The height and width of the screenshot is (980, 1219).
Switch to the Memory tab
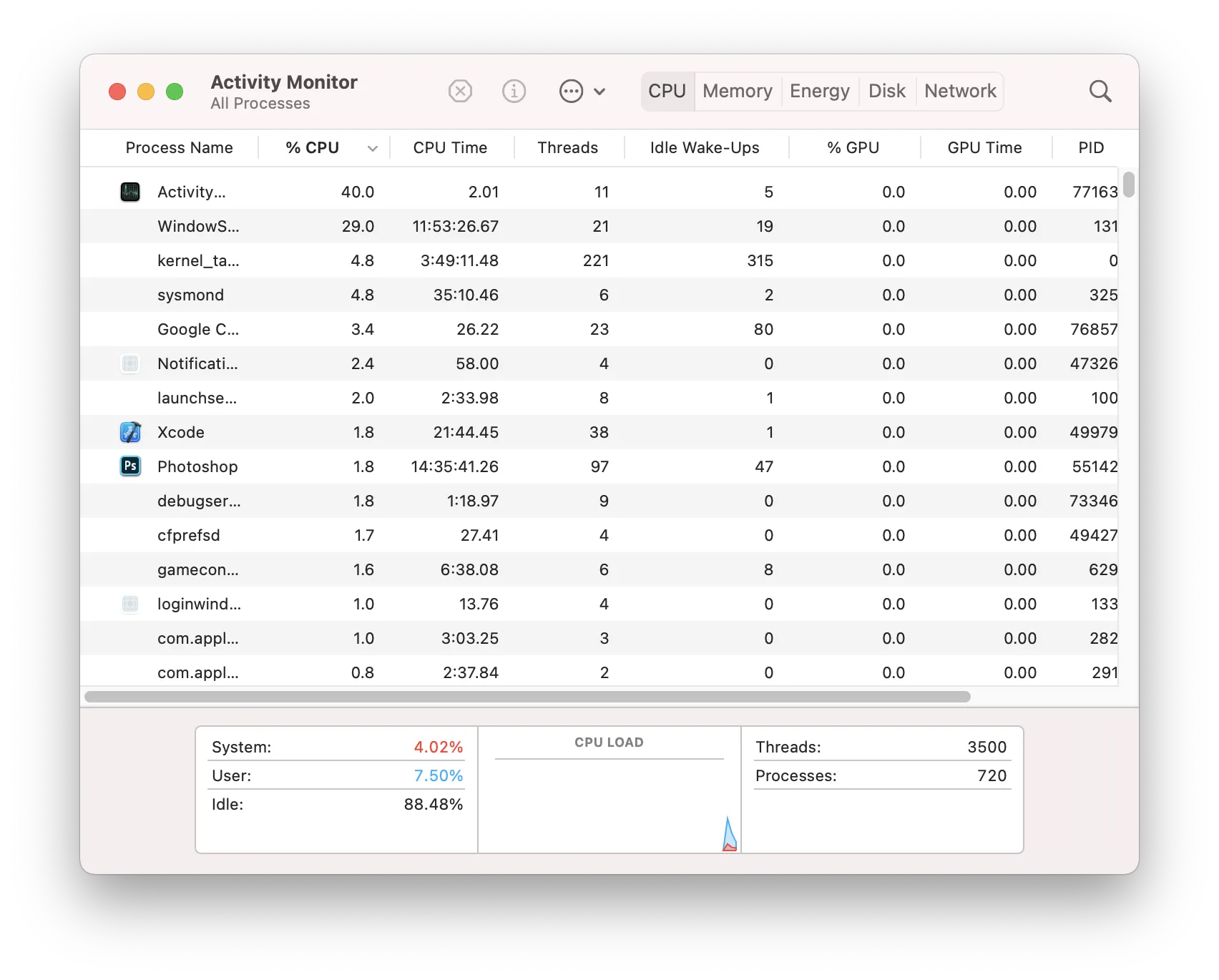point(737,92)
